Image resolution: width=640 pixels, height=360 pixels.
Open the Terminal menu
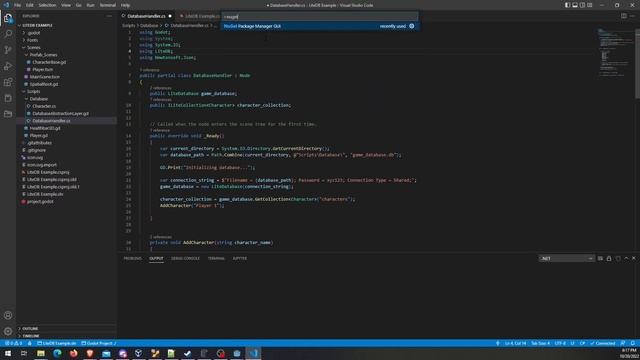[x=107, y=5]
